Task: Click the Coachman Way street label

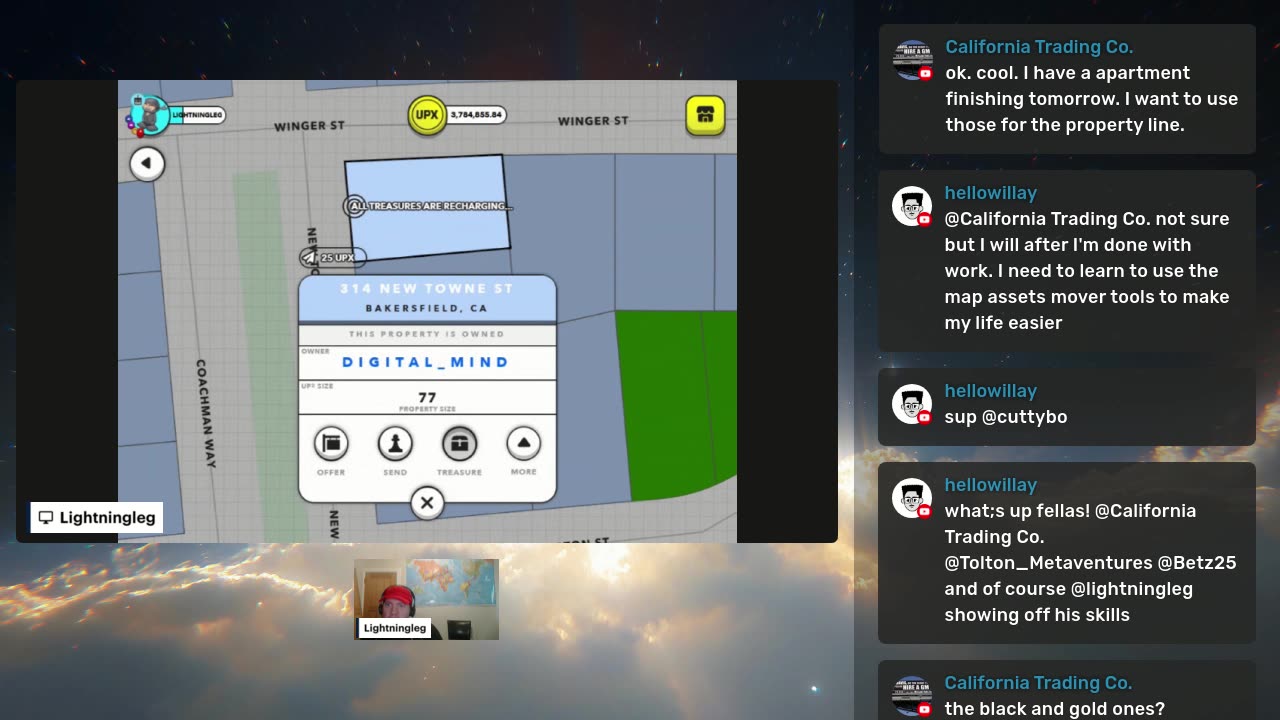Action: click(205, 413)
